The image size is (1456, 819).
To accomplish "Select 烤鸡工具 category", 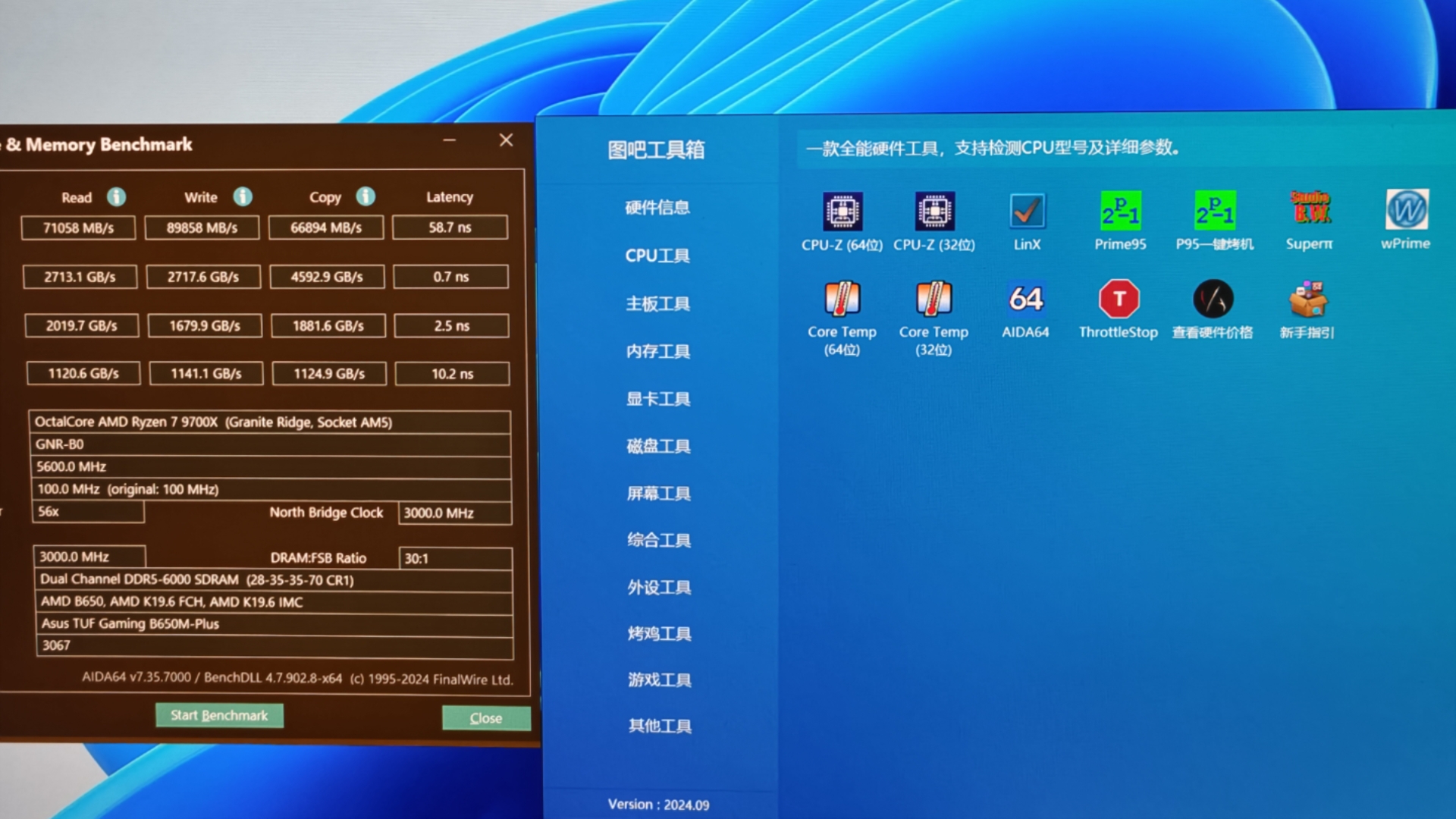I will pyautogui.click(x=659, y=634).
